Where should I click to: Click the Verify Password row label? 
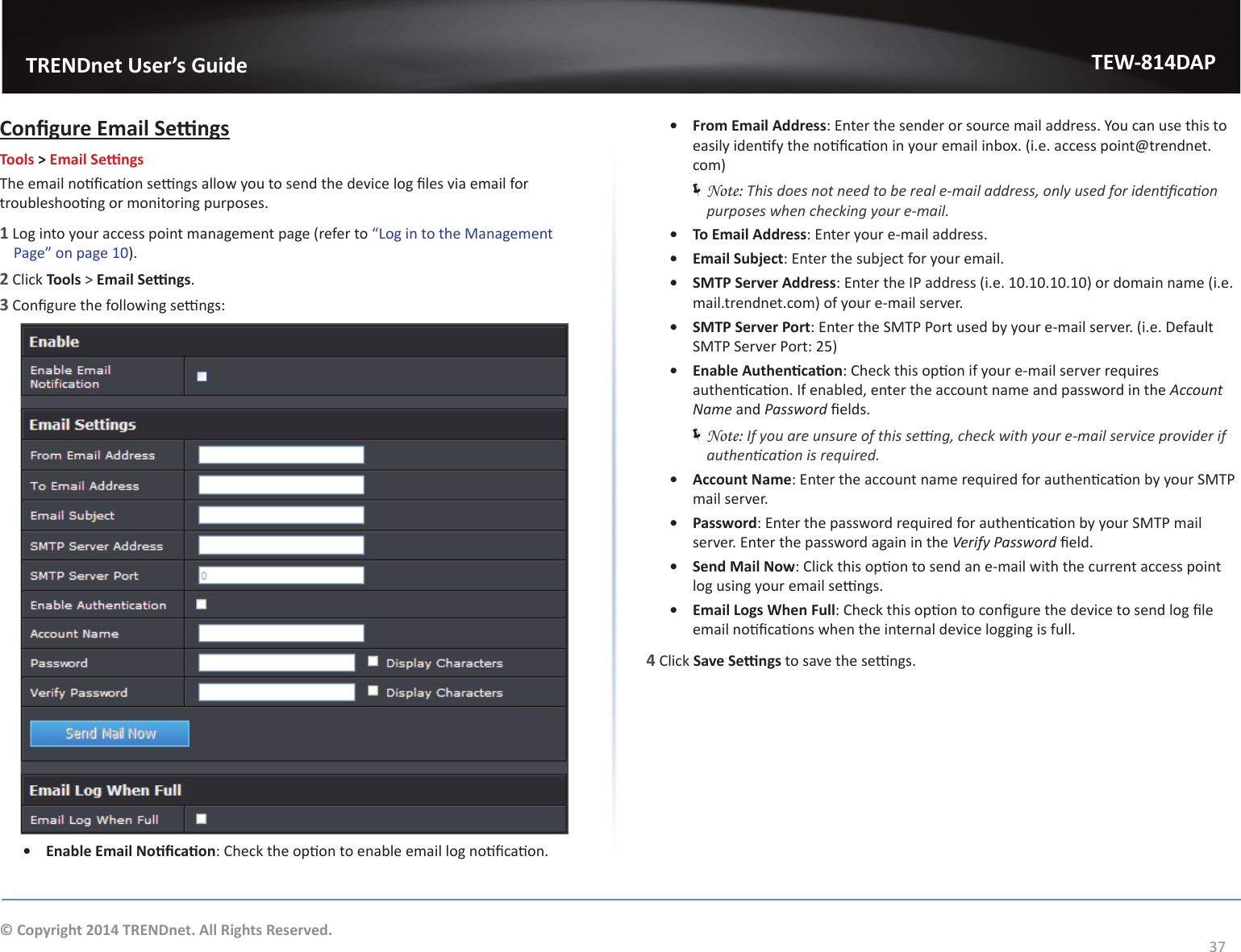coord(79,692)
